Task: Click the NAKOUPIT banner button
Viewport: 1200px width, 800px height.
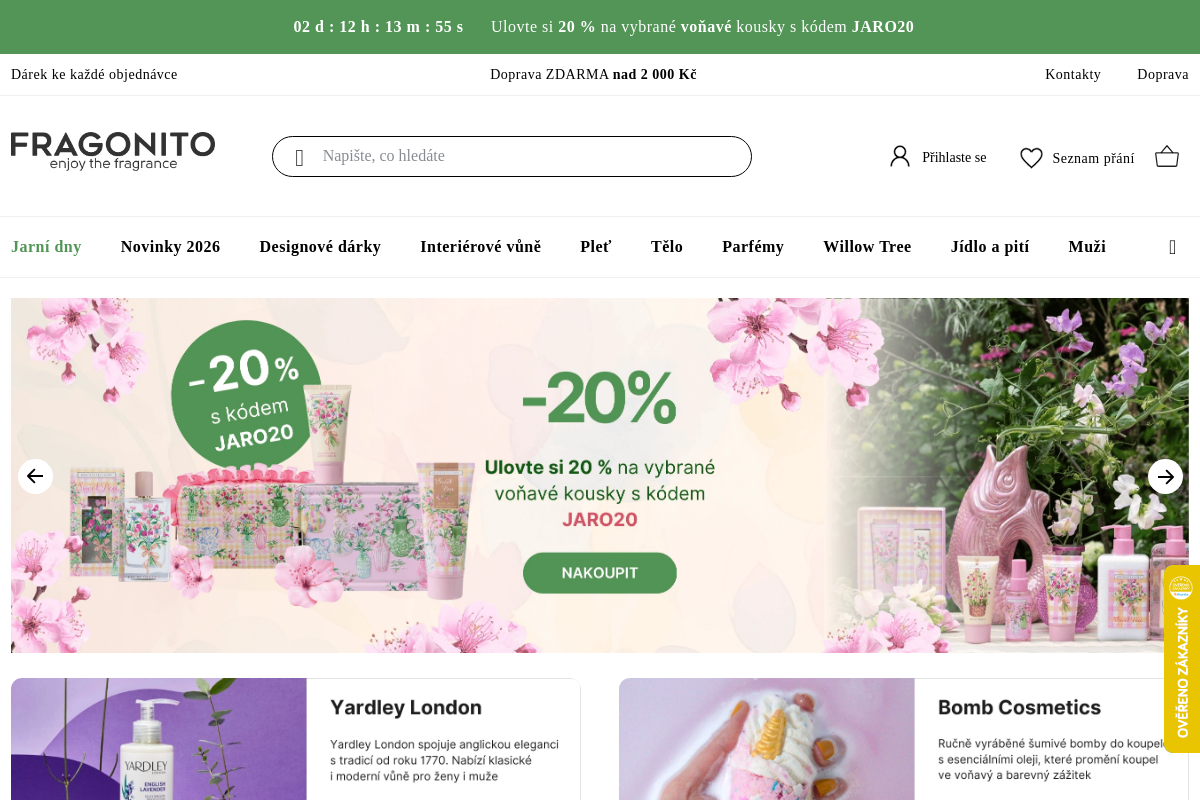Action: [600, 573]
